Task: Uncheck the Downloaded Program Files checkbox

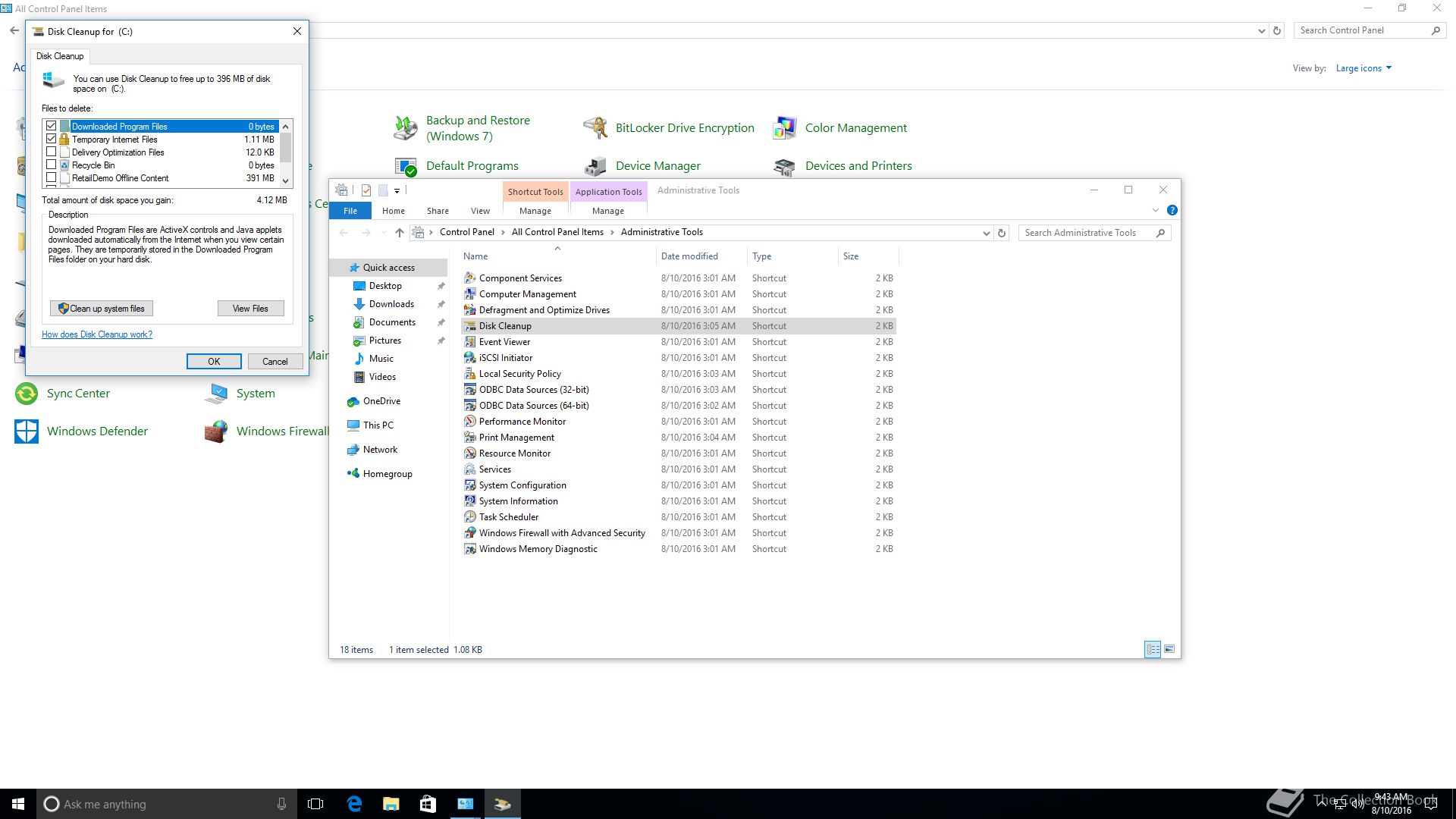Action: click(52, 126)
